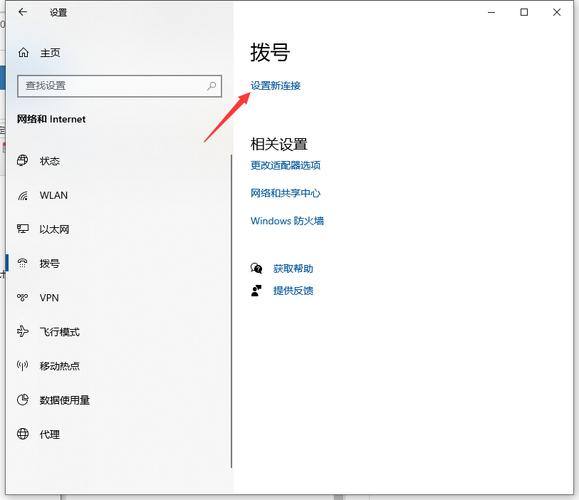This screenshot has height=500, width=579.
Task: Click the 网络和 Internet heading text
Action: coord(51,119)
